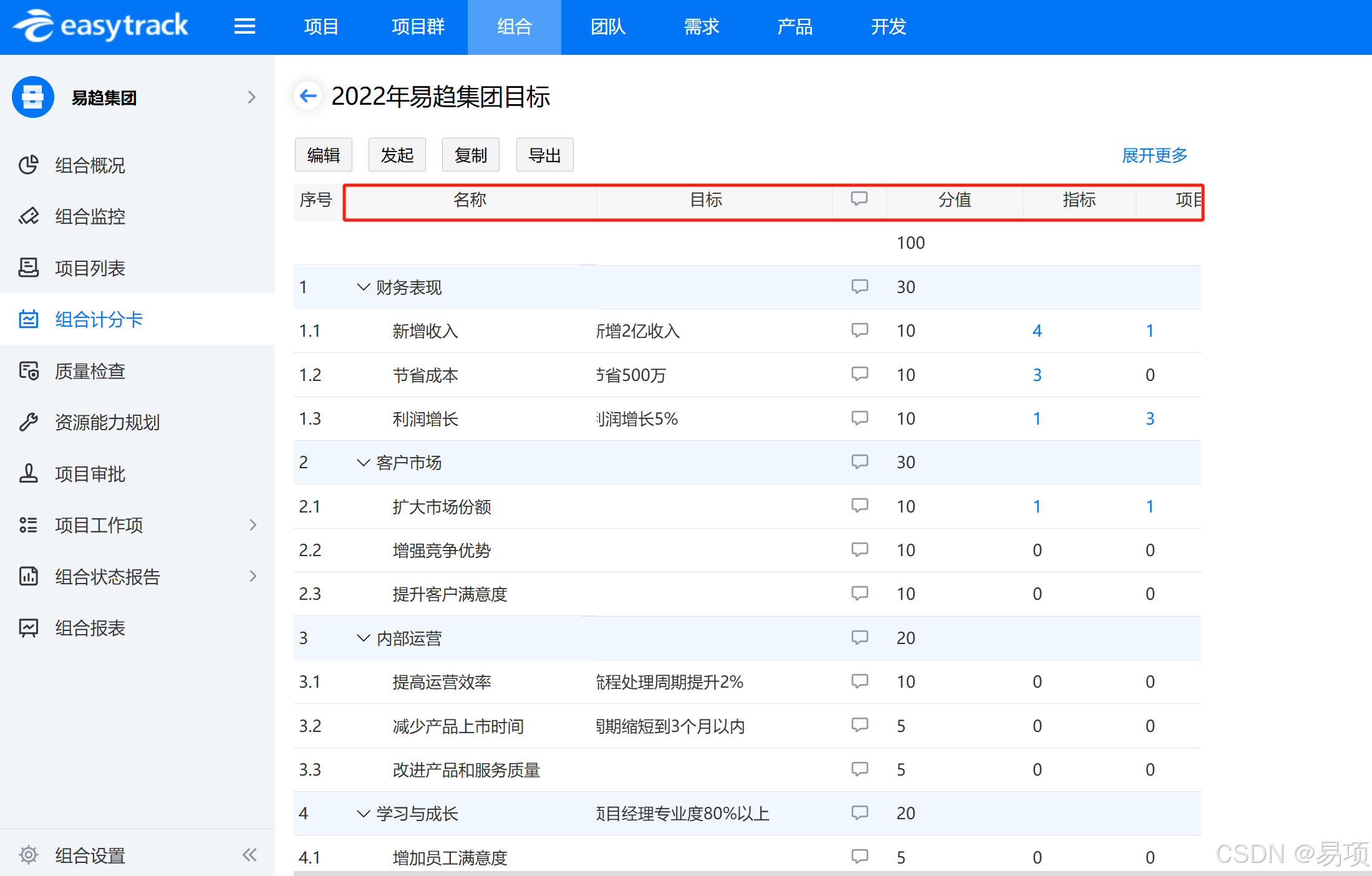Viewport: 1372px width, 876px height.
Task: Click the 组合监控 sidebar icon
Action: (x=29, y=216)
